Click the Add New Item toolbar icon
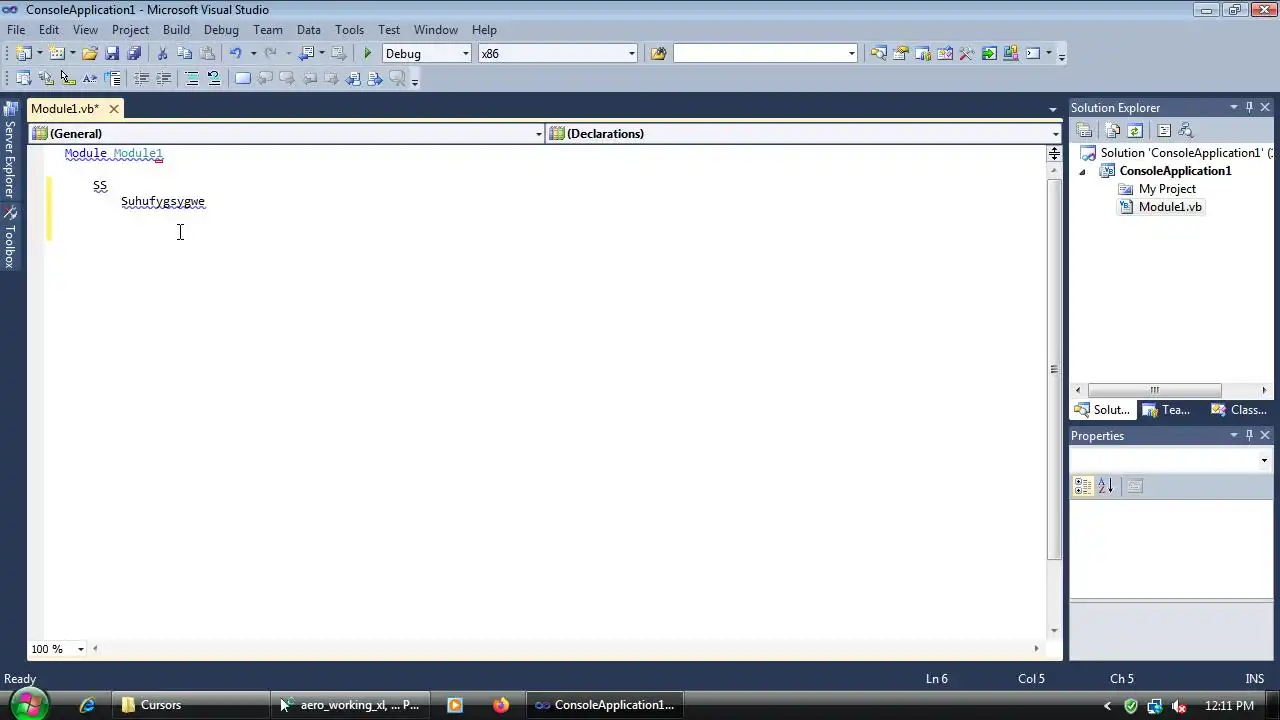This screenshot has height=720, width=1280. point(56,53)
